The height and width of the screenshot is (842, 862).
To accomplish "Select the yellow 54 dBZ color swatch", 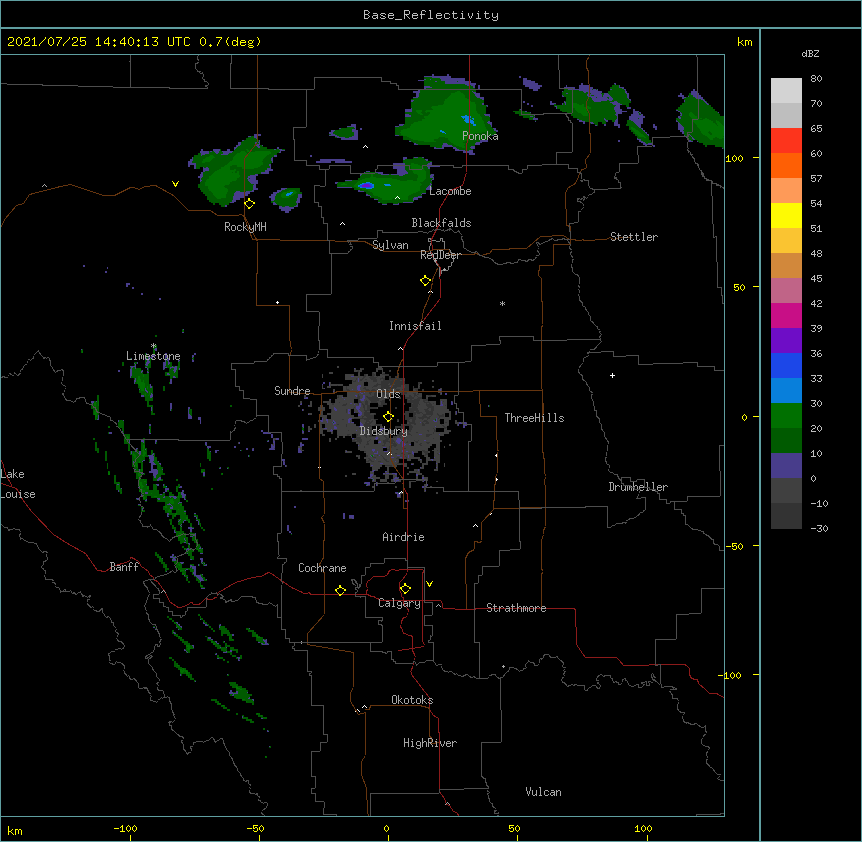I will tap(786, 215).
